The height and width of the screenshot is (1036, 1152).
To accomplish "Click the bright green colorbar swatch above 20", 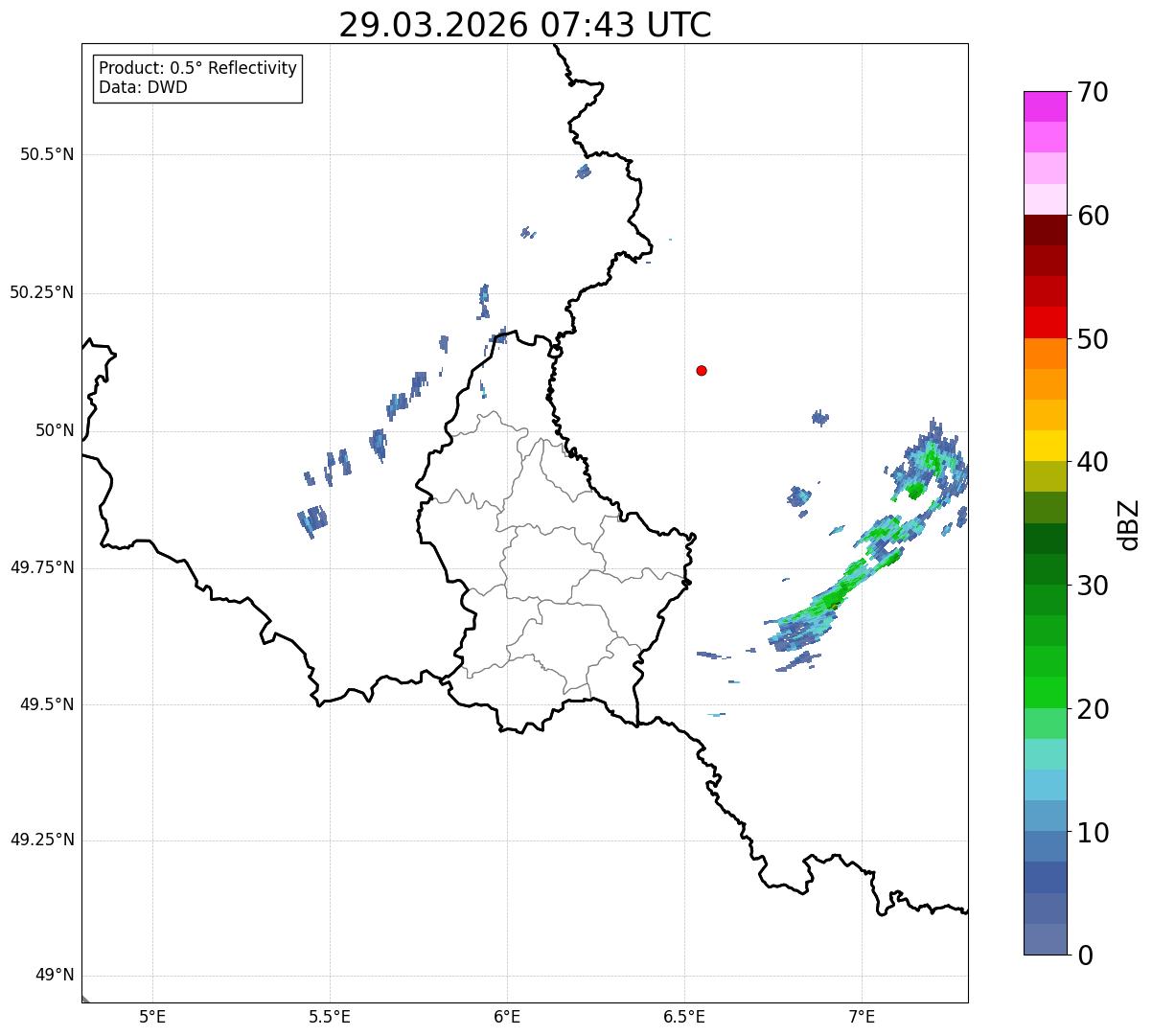I will point(1045,692).
